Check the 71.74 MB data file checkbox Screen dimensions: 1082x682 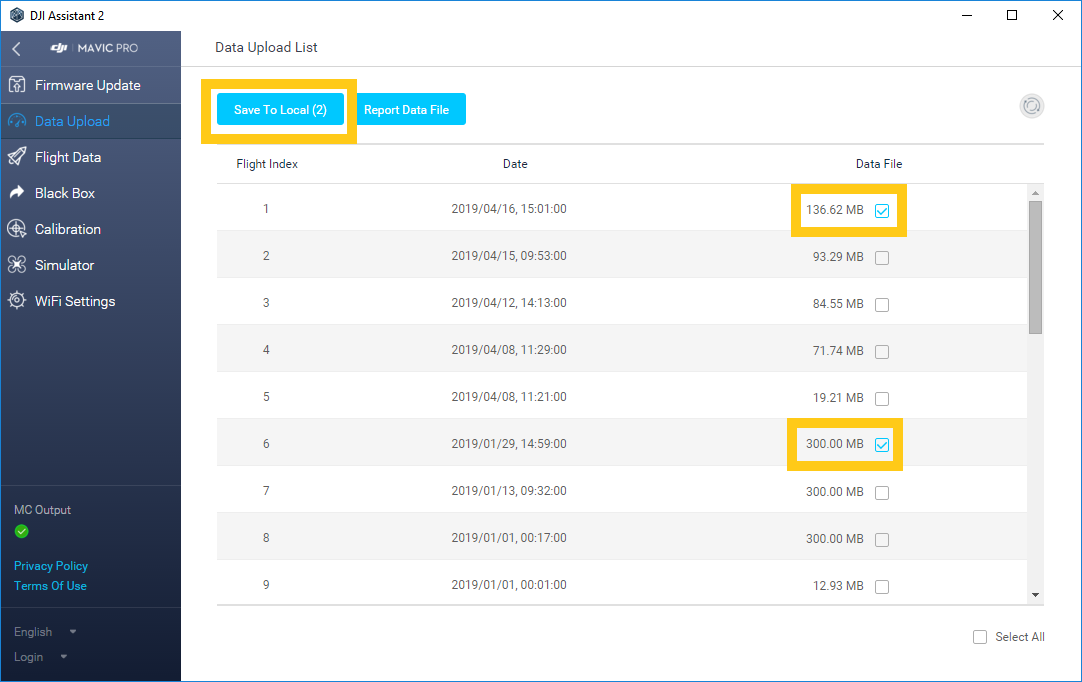coord(882,351)
